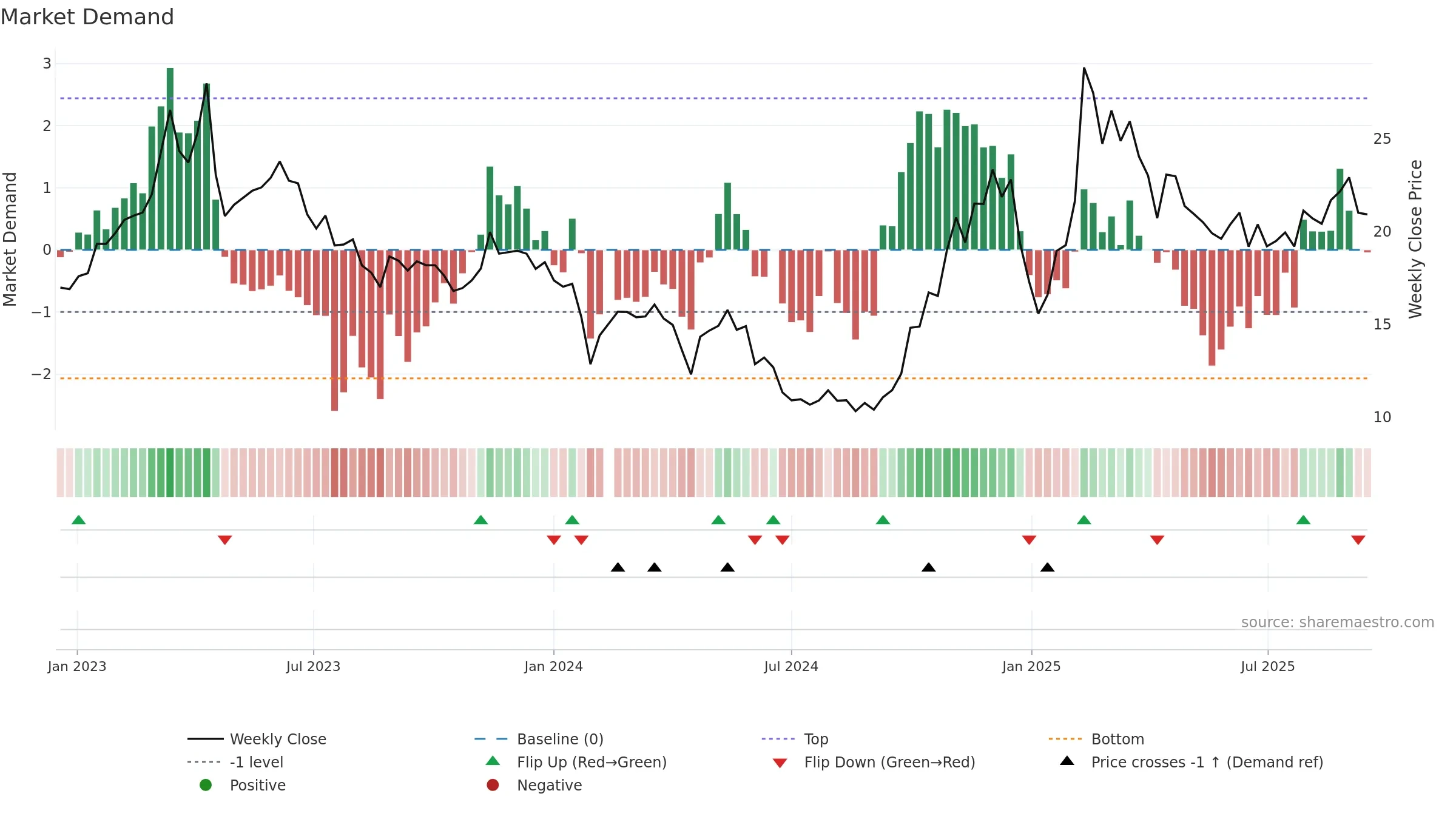The width and height of the screenshot is (1456, 819).
Task: Click the first green flip-up marker near Jan 2023
Action: coord(78,519)
